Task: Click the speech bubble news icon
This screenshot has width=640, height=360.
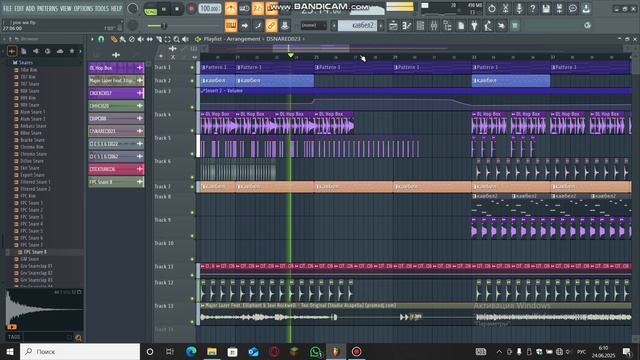Action: tap(573, 9)
